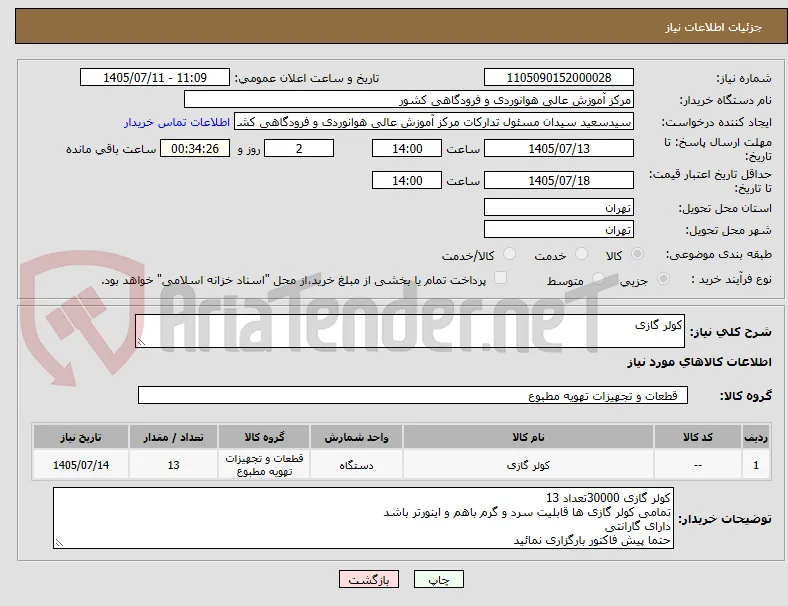
Task: Toggle the اسناد خزانه اسلامی payment checkbox
Action: 501,278
